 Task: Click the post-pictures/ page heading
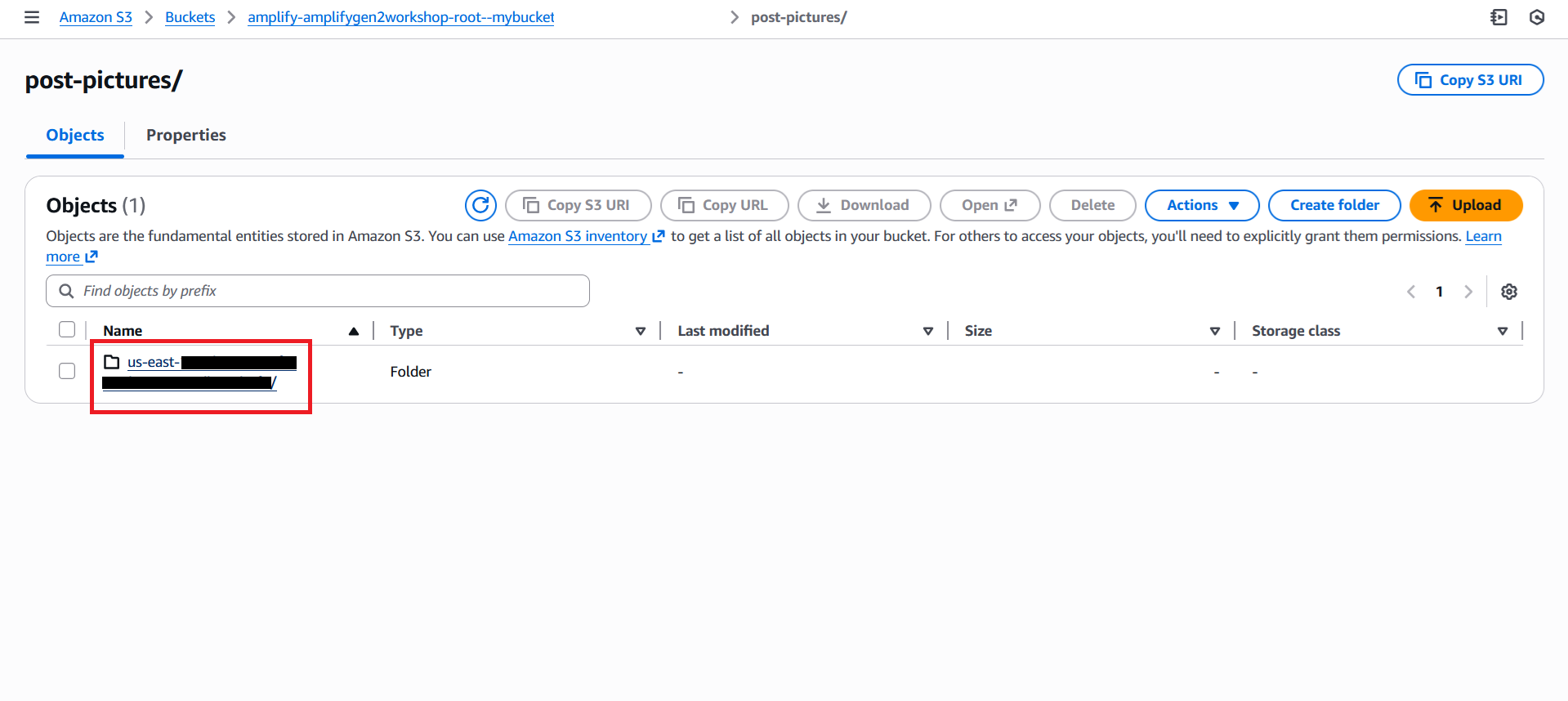104,80
